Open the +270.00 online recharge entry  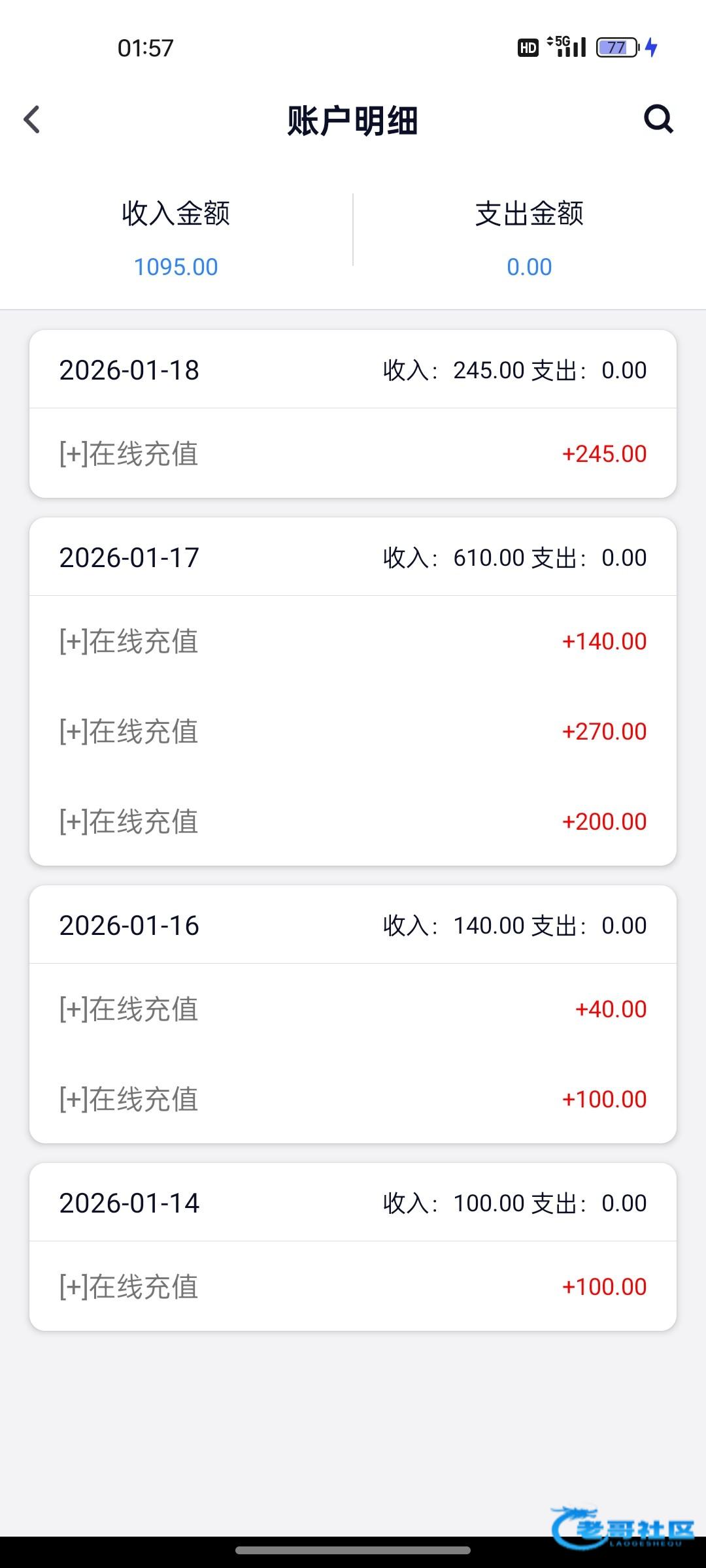[353, 731]
